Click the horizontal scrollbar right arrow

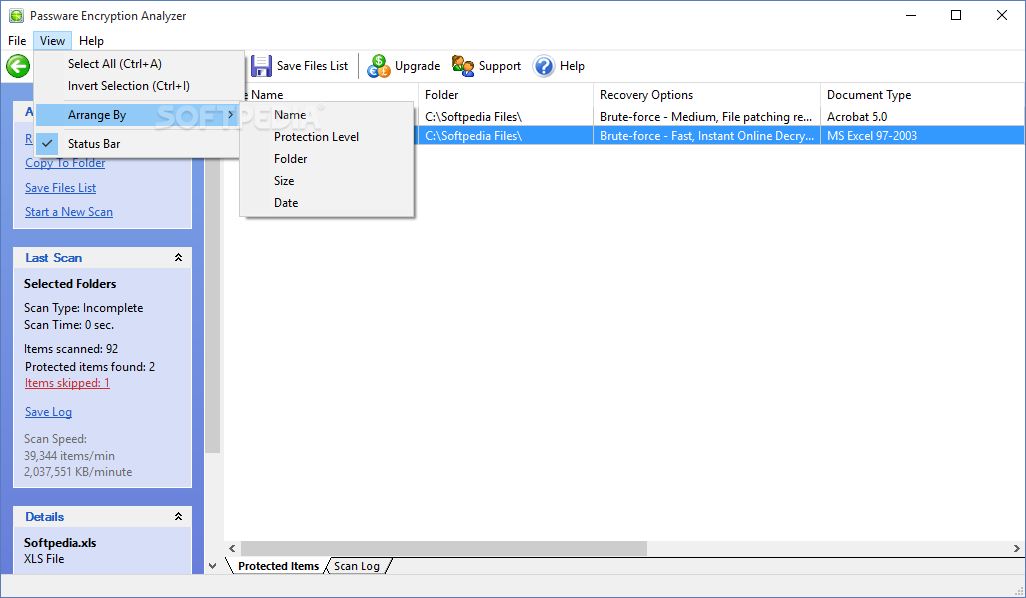coord(1016,548)
